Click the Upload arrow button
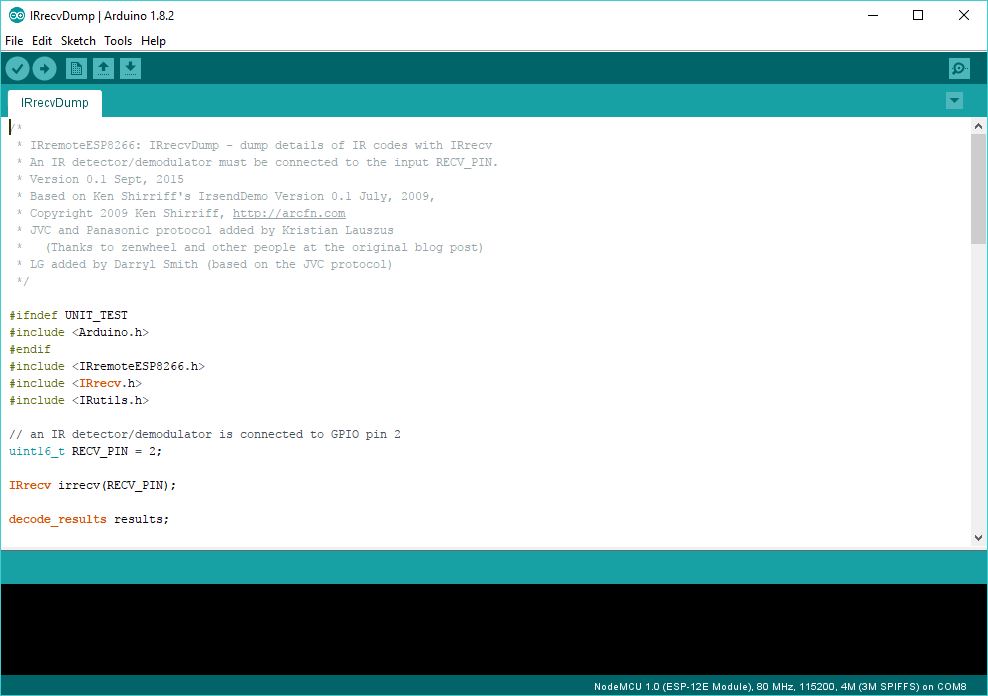The image size is (988, 696). (44, 69)
